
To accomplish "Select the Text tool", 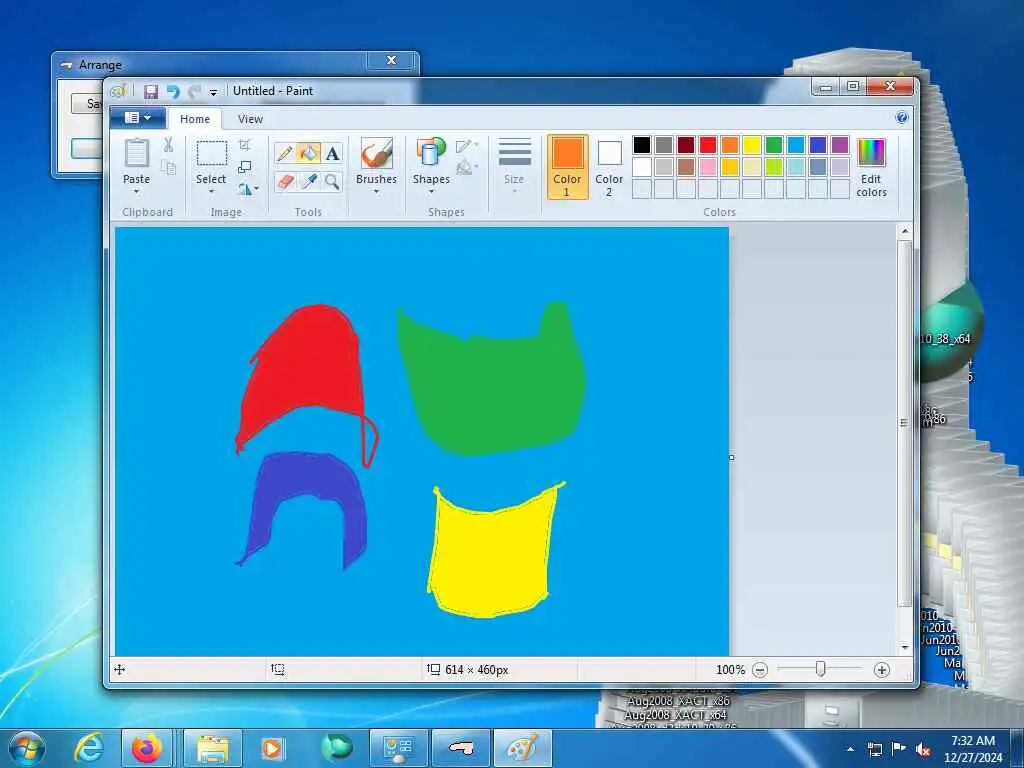I will click(332, 153).
